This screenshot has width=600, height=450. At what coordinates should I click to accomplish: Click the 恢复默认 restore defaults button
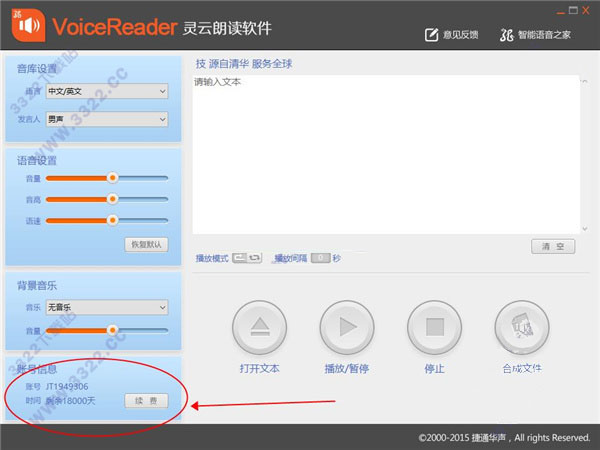tap(146, 245)
